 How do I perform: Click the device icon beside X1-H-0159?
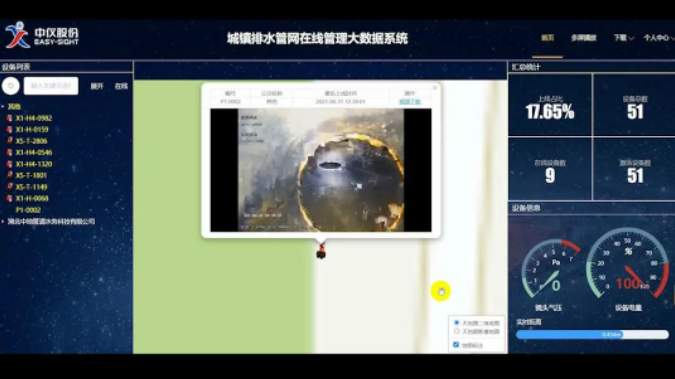click(x=9, y=129)
